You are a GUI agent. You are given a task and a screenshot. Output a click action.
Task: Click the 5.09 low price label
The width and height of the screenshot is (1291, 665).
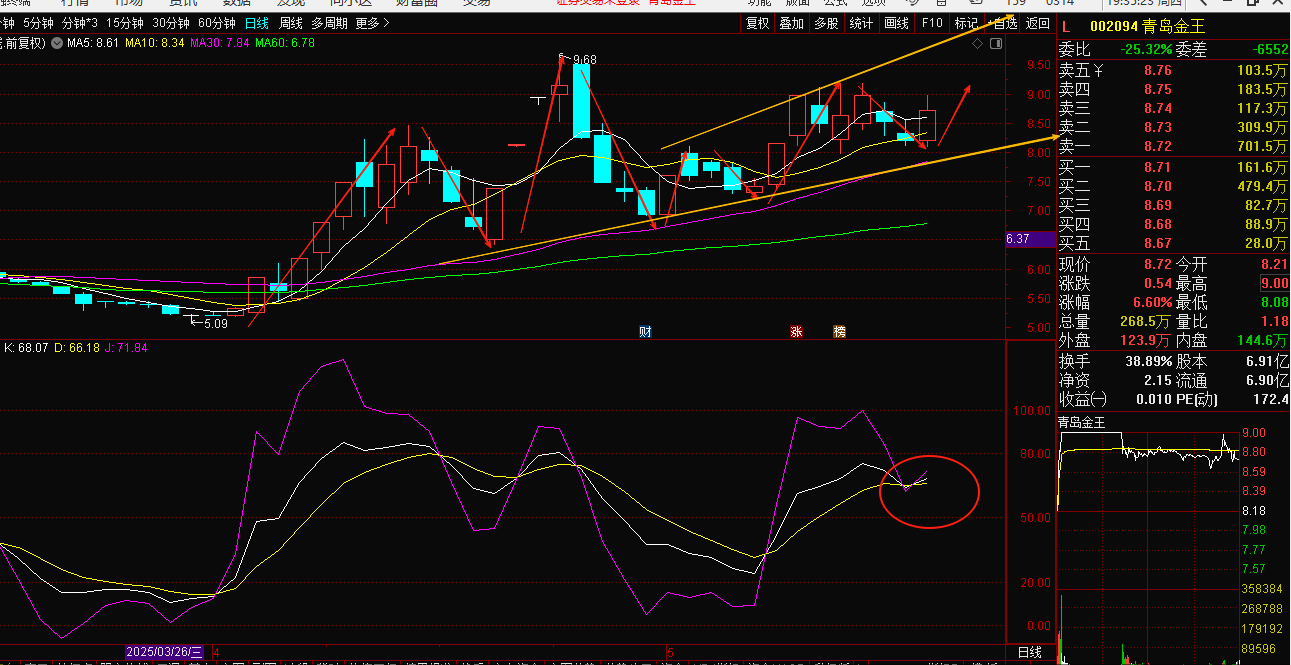pos(216,324)
